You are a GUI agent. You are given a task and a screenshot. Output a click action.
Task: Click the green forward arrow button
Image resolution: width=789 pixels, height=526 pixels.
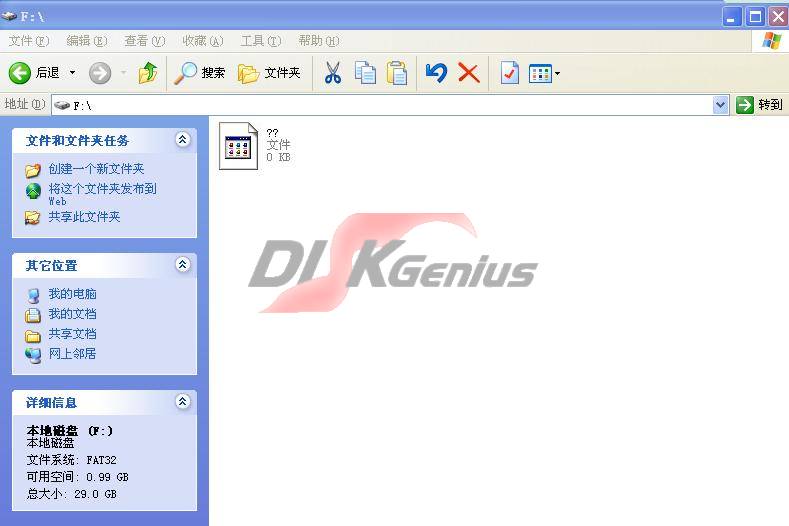100,73
